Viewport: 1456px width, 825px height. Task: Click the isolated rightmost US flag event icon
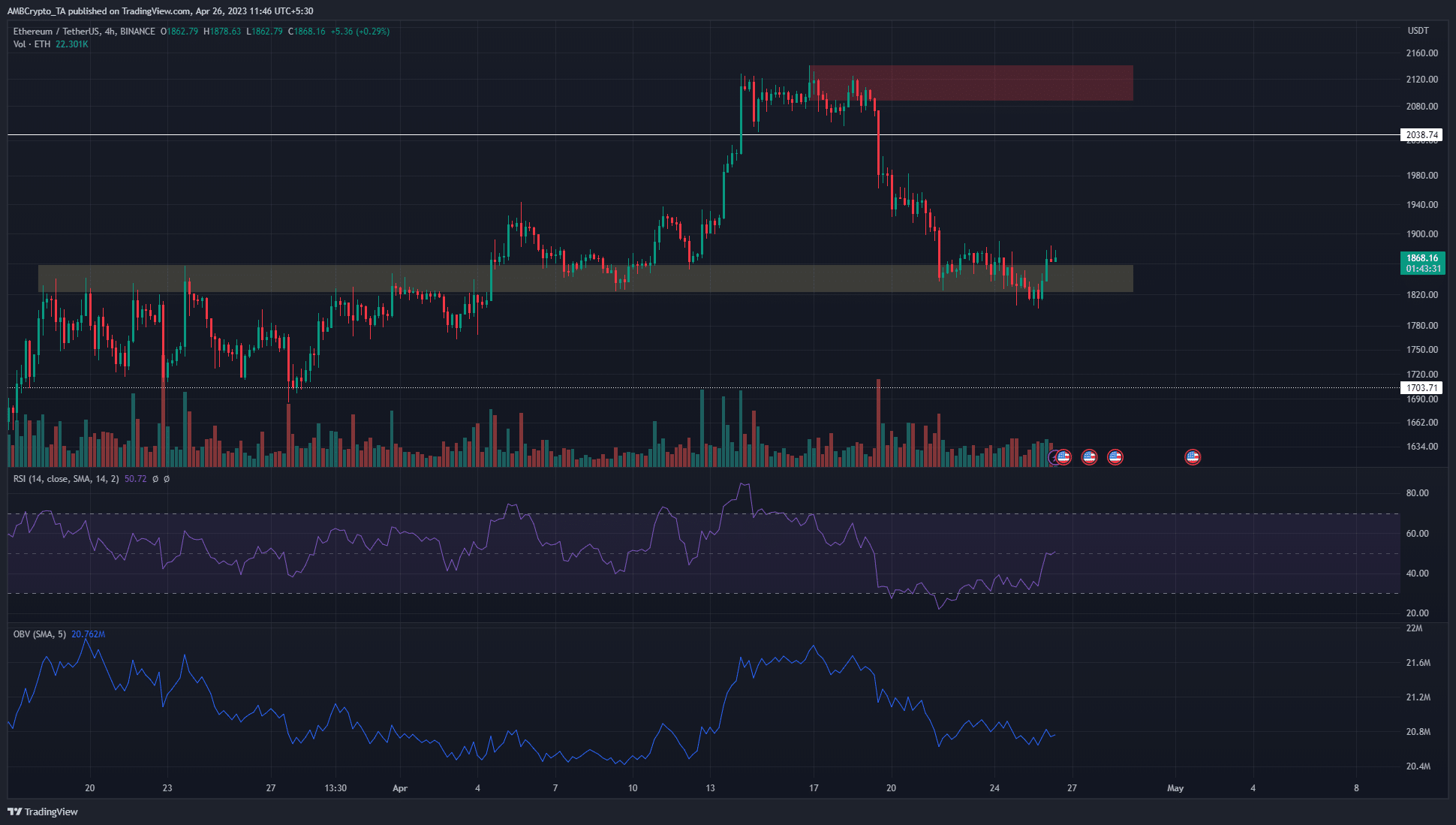(1193, 456)
